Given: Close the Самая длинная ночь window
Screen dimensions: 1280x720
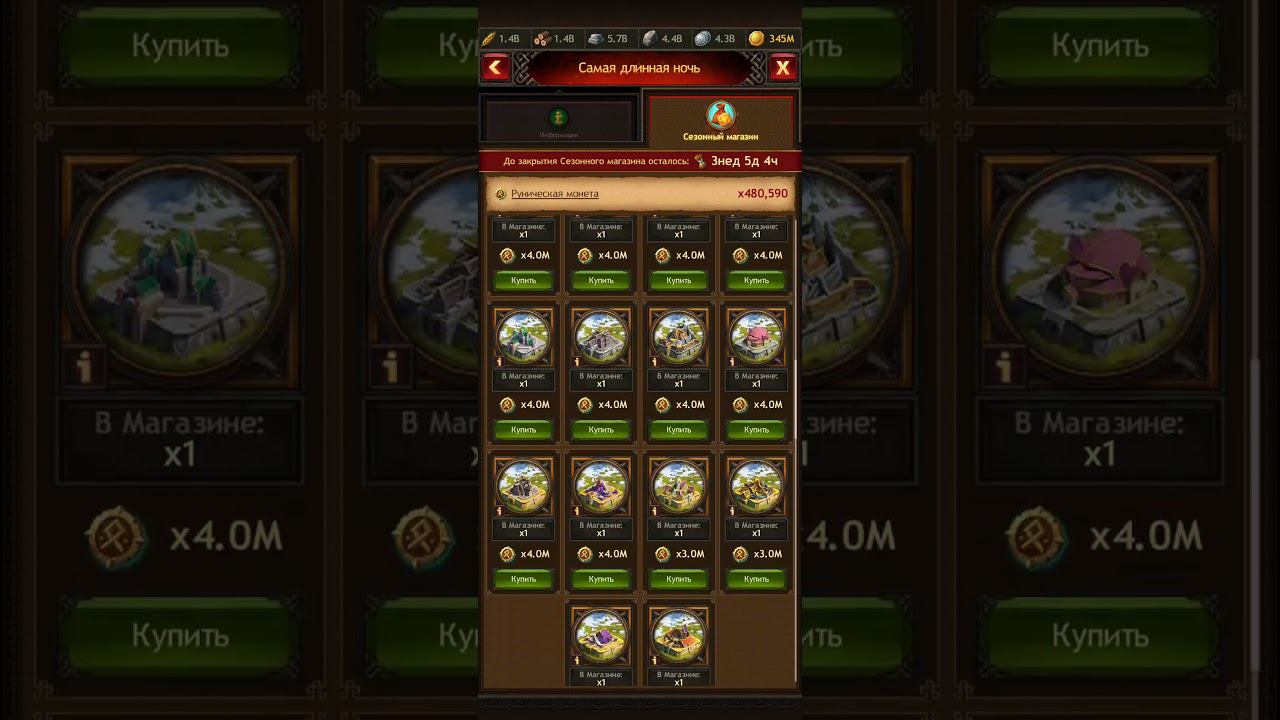Looking at the screenshot, I should 782,68.
